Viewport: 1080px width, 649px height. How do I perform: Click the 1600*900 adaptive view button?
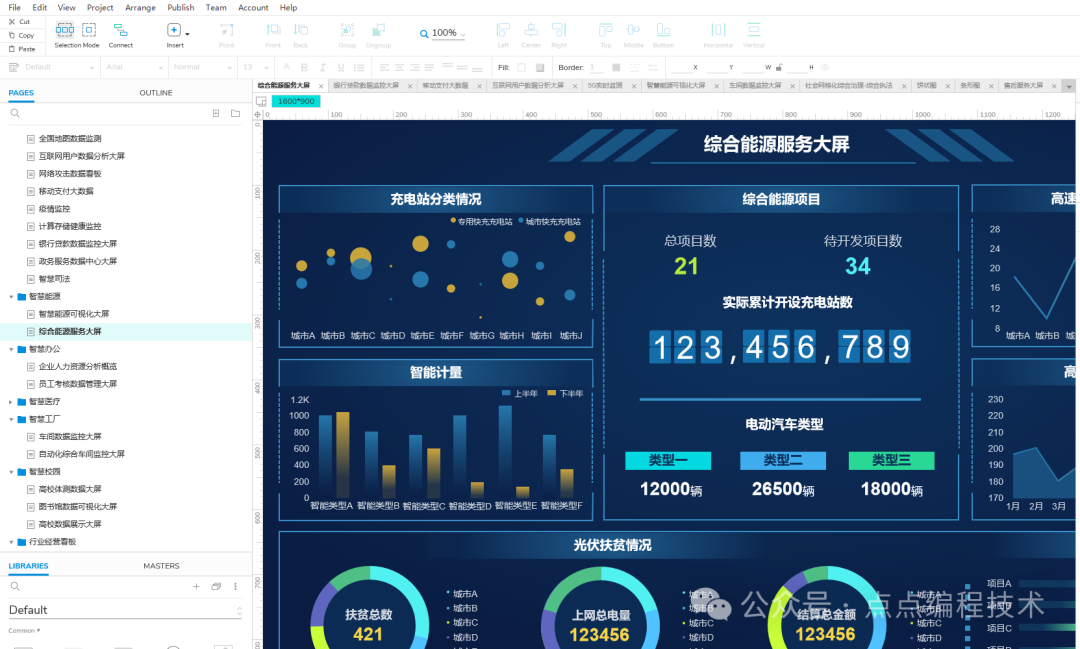pyautogui.click(x=296, y=101)
